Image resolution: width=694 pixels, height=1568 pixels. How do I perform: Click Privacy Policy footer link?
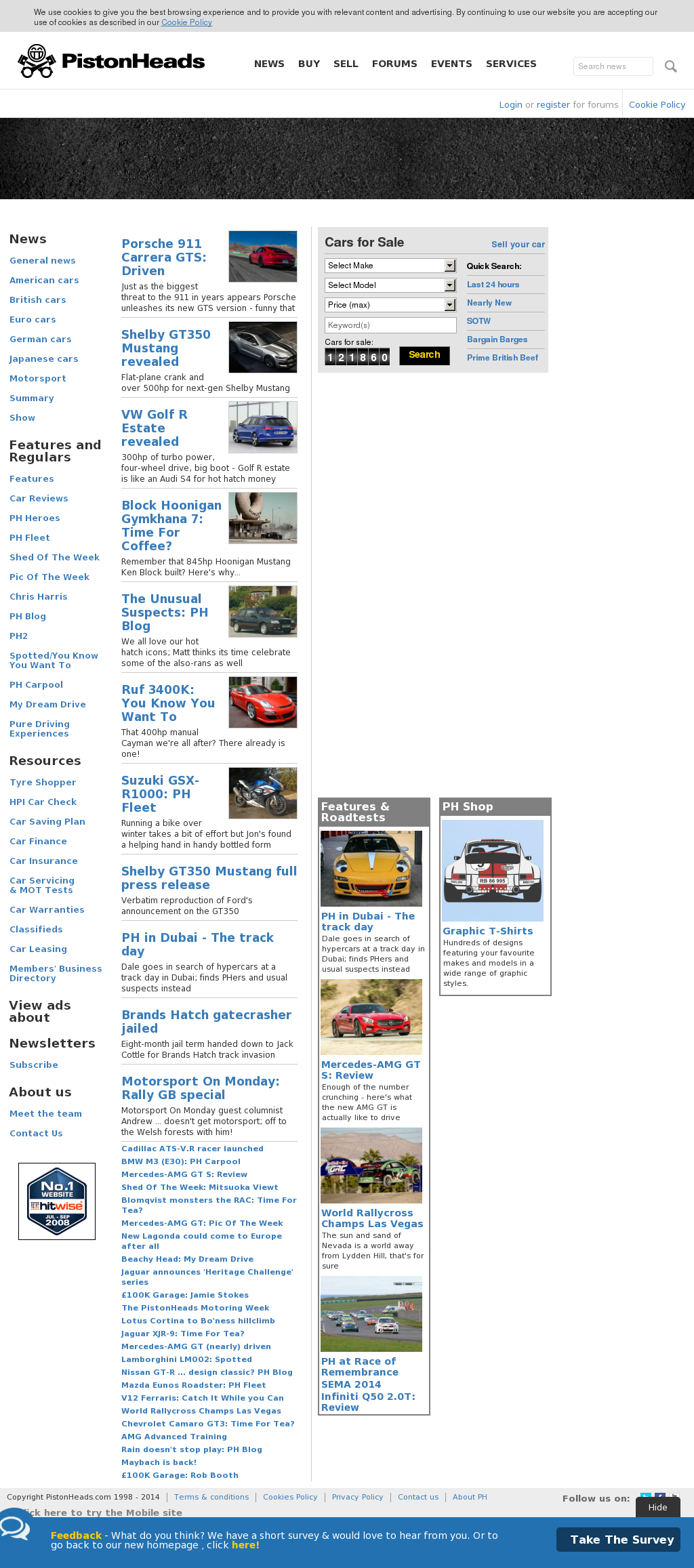(x=357, y=1498)
